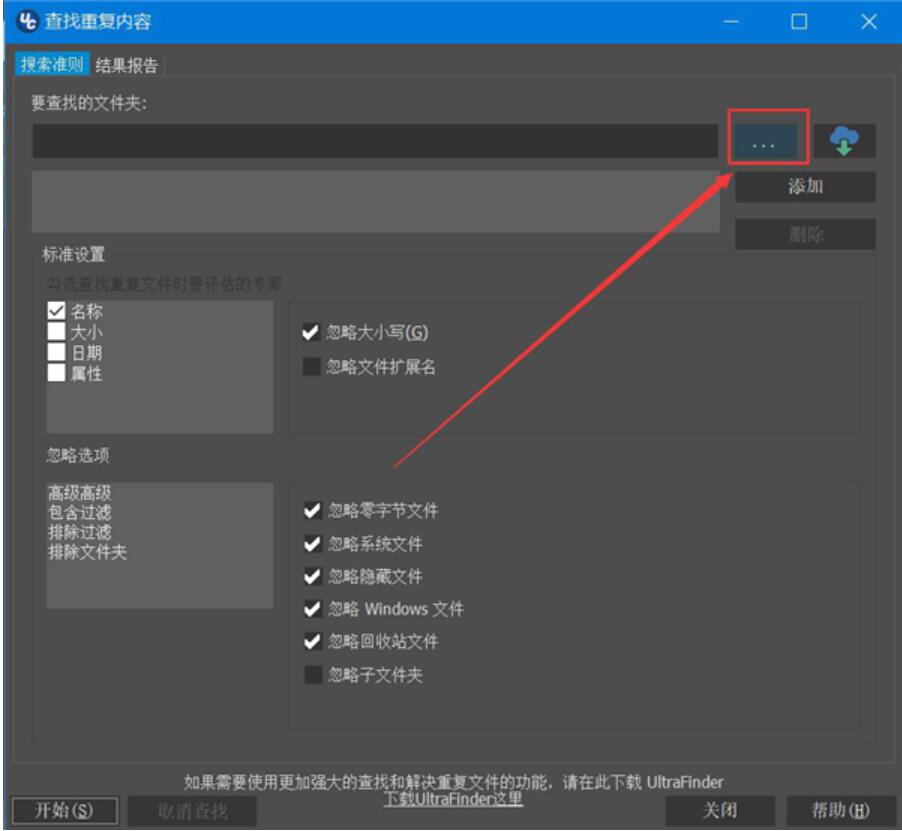Switch to the 结果报告 tab
902x831 pixels.
point(127,65)
